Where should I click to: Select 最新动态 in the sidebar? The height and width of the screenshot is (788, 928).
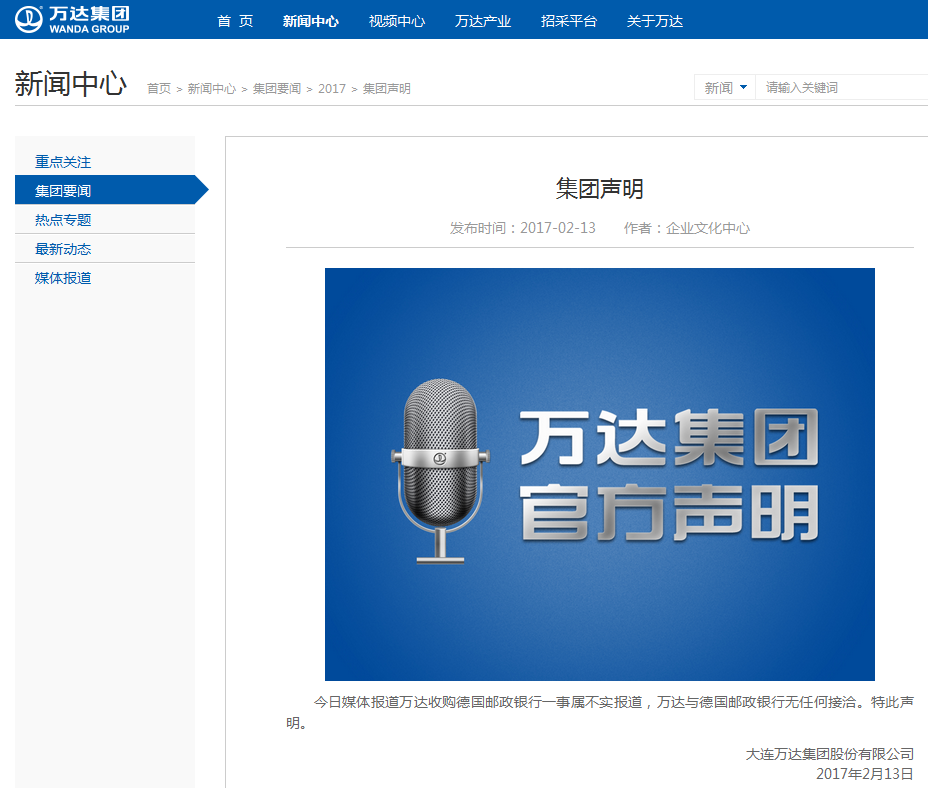105,249
